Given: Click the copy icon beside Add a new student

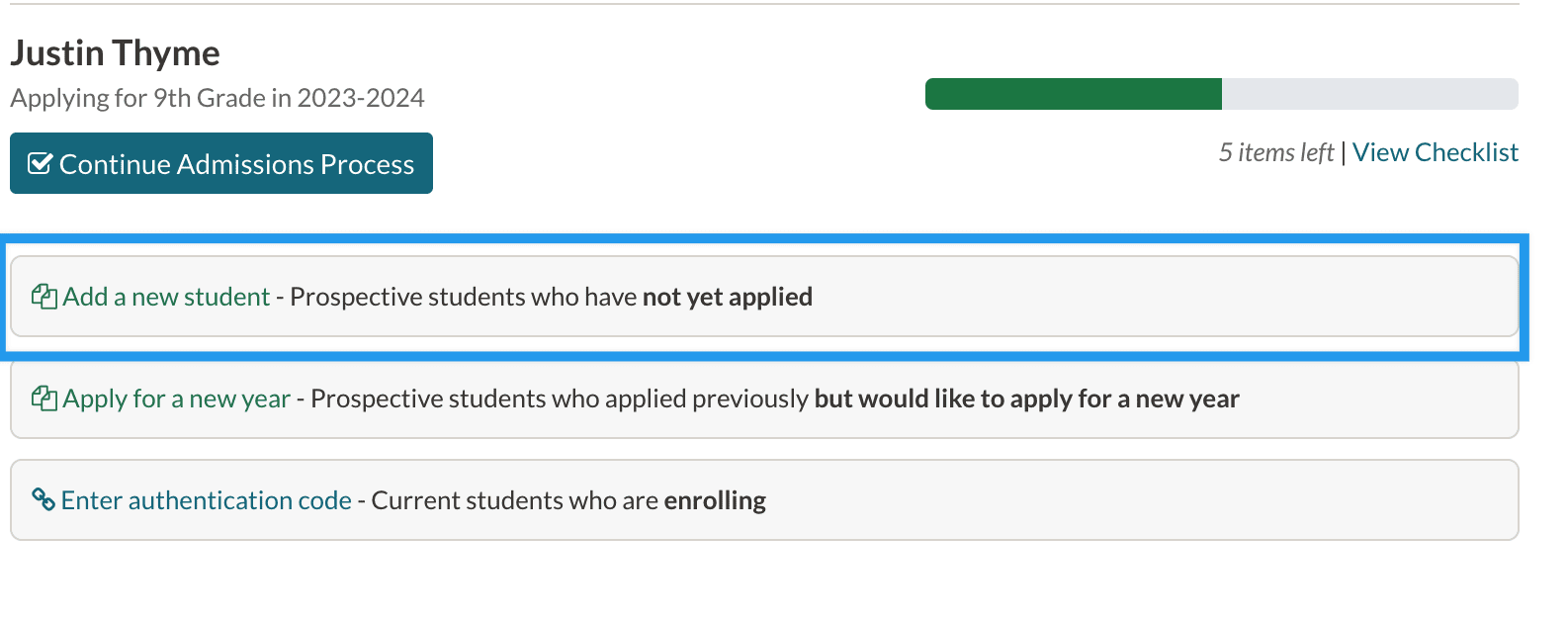Looking at the screenshot, I should [44, 297].
